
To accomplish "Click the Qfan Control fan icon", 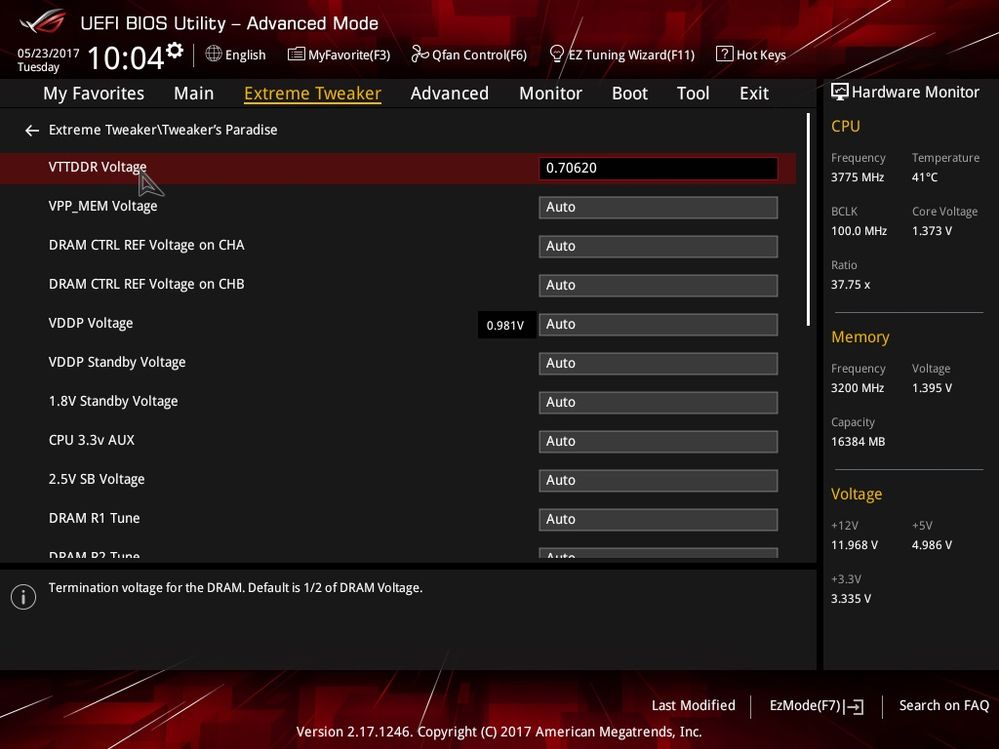I will 420,54.
